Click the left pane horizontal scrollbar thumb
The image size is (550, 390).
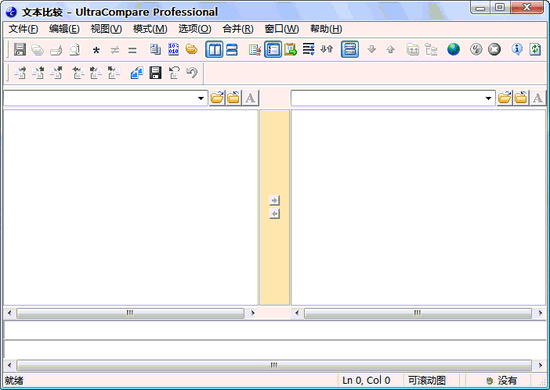(130, 313)
